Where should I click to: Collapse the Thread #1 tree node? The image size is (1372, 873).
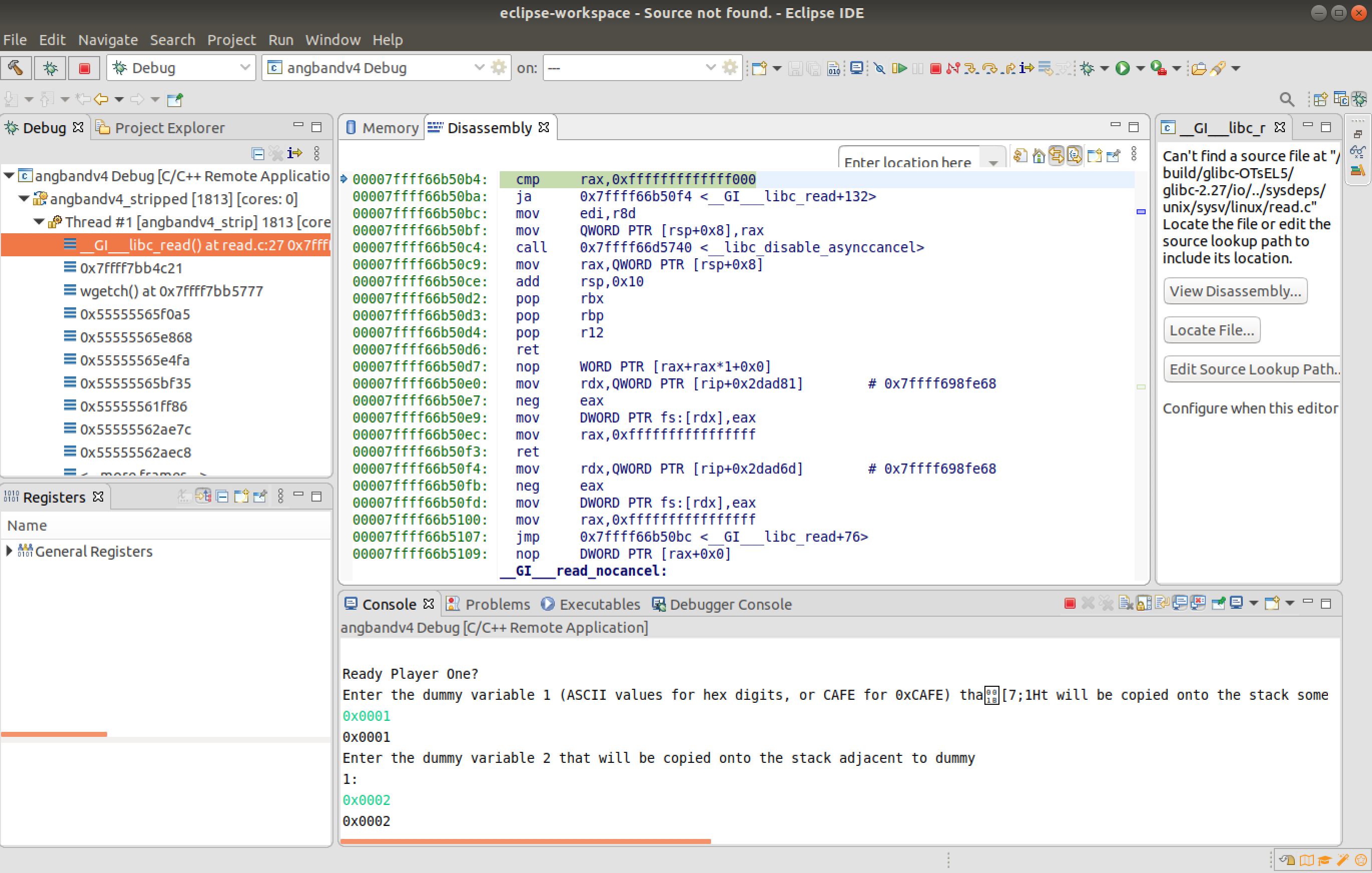click(39, 222)
